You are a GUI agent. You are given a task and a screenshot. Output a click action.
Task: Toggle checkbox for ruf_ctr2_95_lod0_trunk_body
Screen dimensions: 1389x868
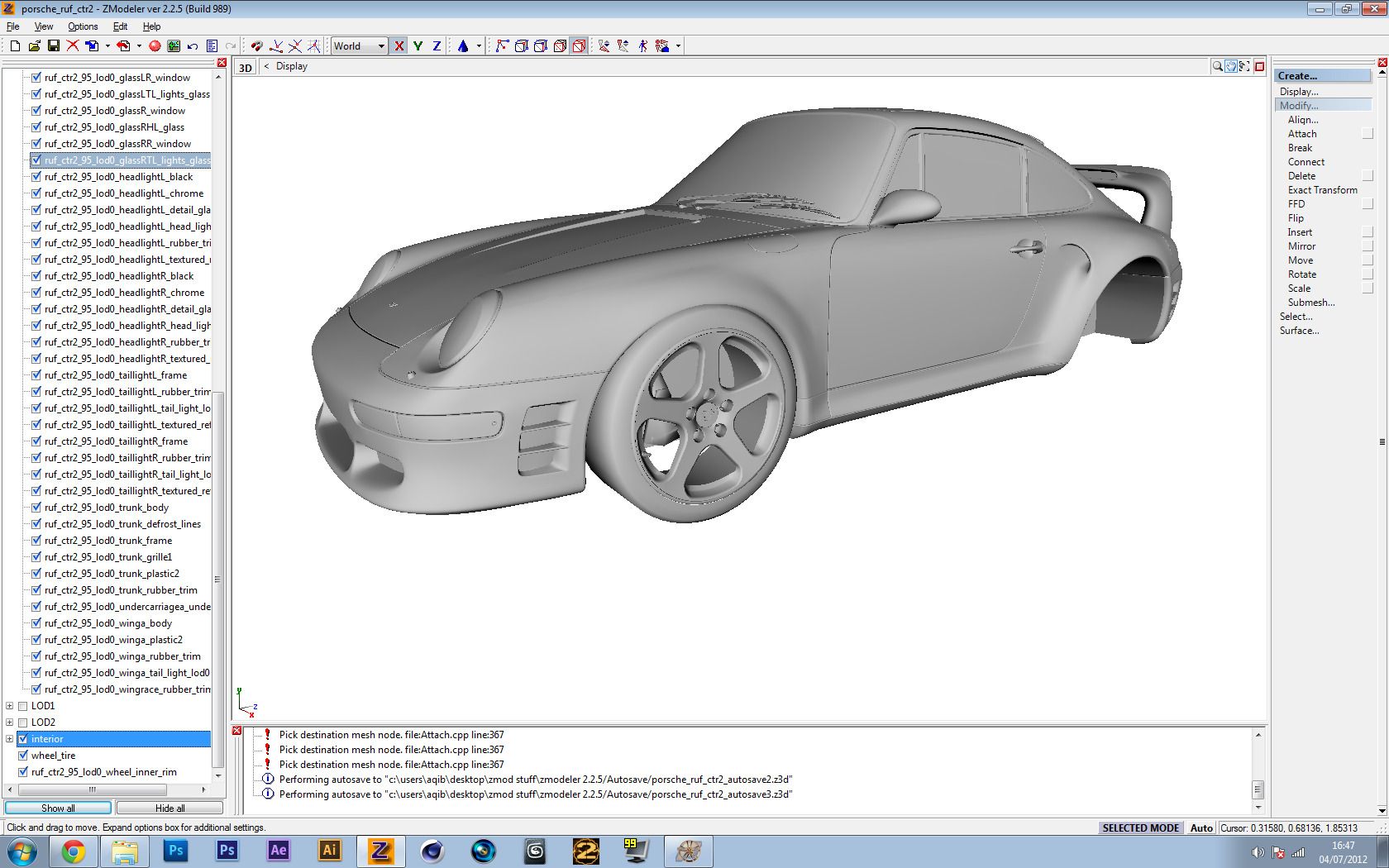36,508
